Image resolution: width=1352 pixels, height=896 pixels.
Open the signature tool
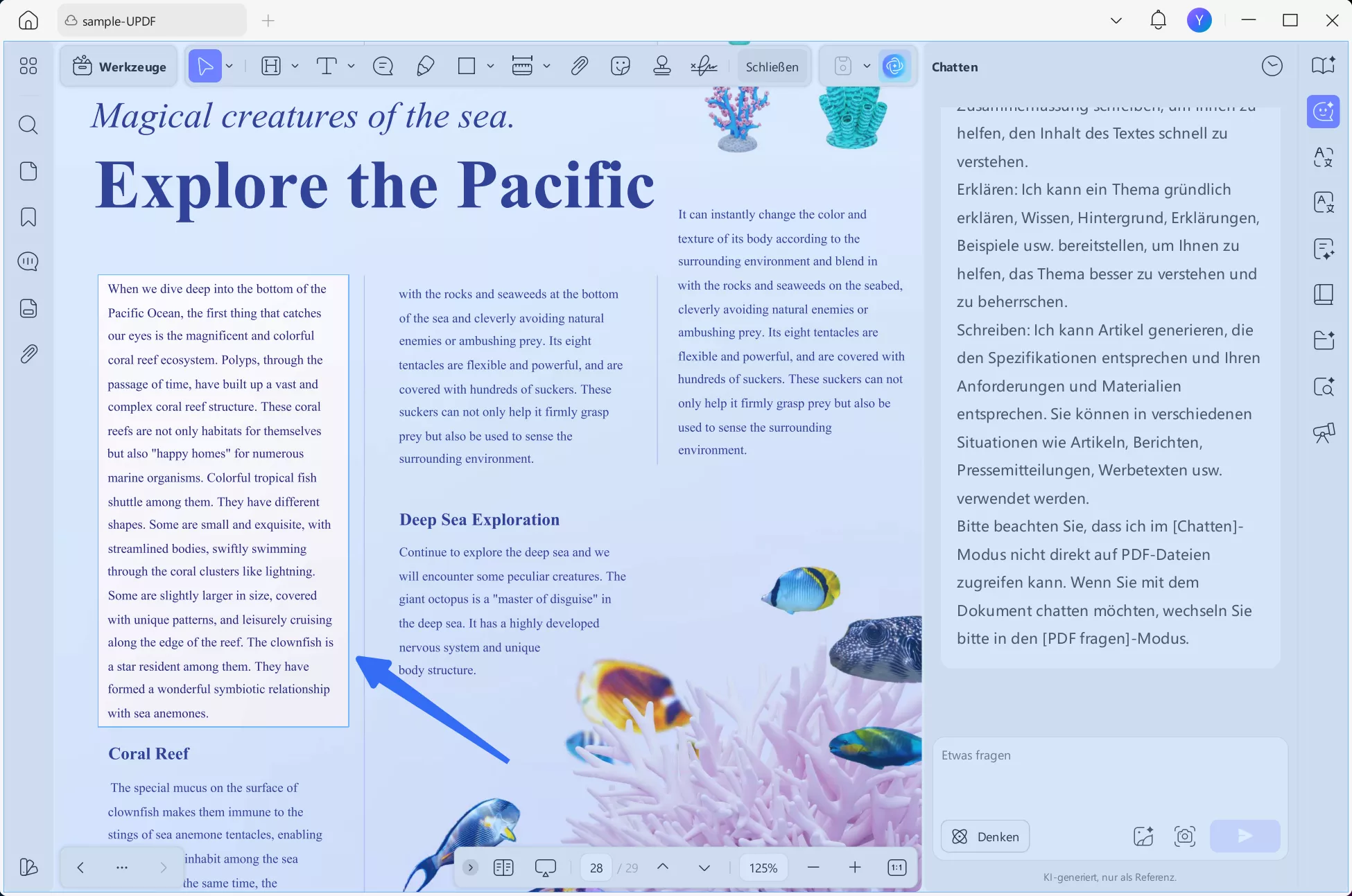point(704,67)
